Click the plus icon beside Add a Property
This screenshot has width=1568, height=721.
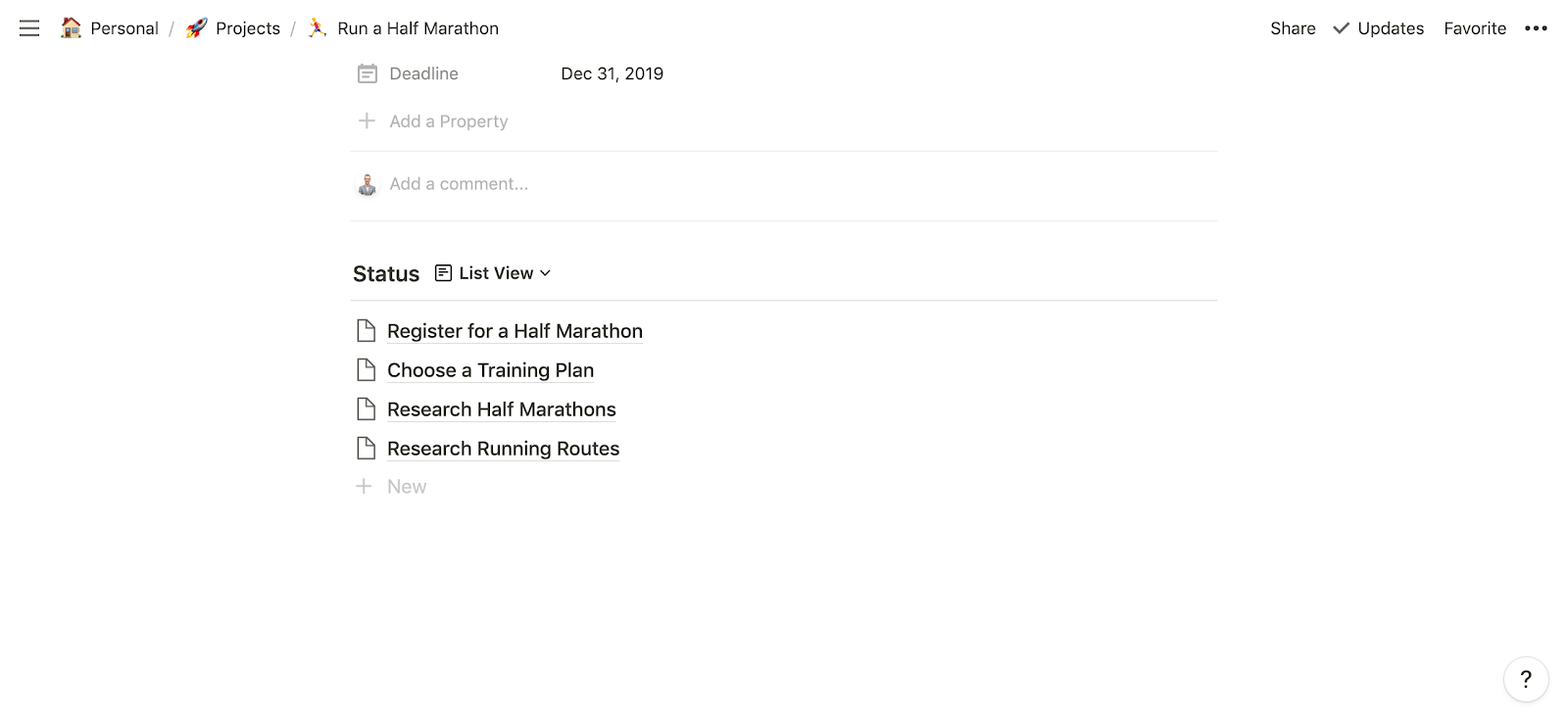(x=367, y=120)
